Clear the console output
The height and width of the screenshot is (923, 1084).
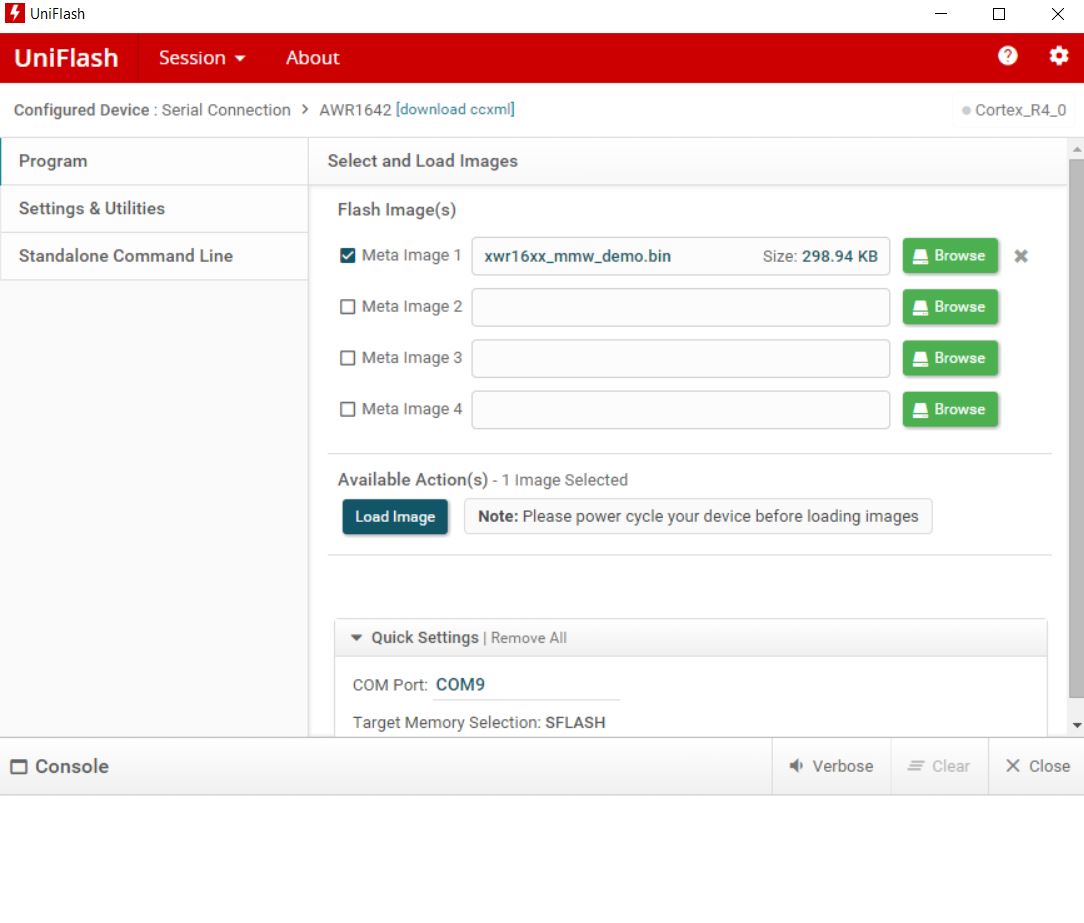coord(939,766)
